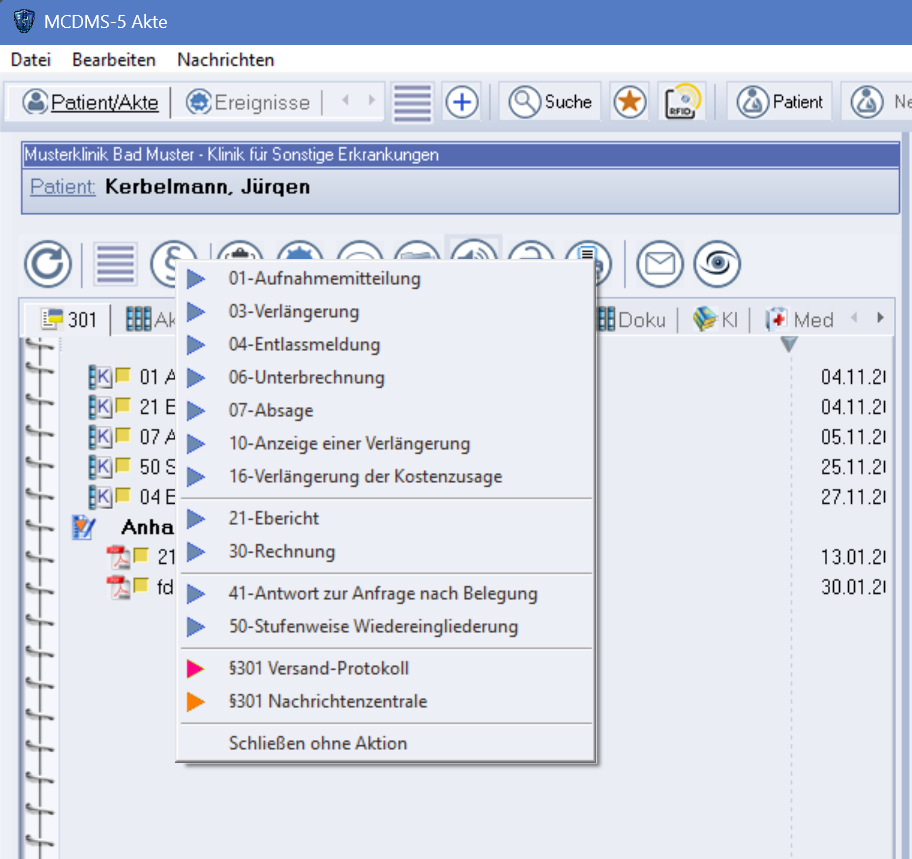Open the Suche search button
The image size is (912, 859).
(x=551, y=102)
